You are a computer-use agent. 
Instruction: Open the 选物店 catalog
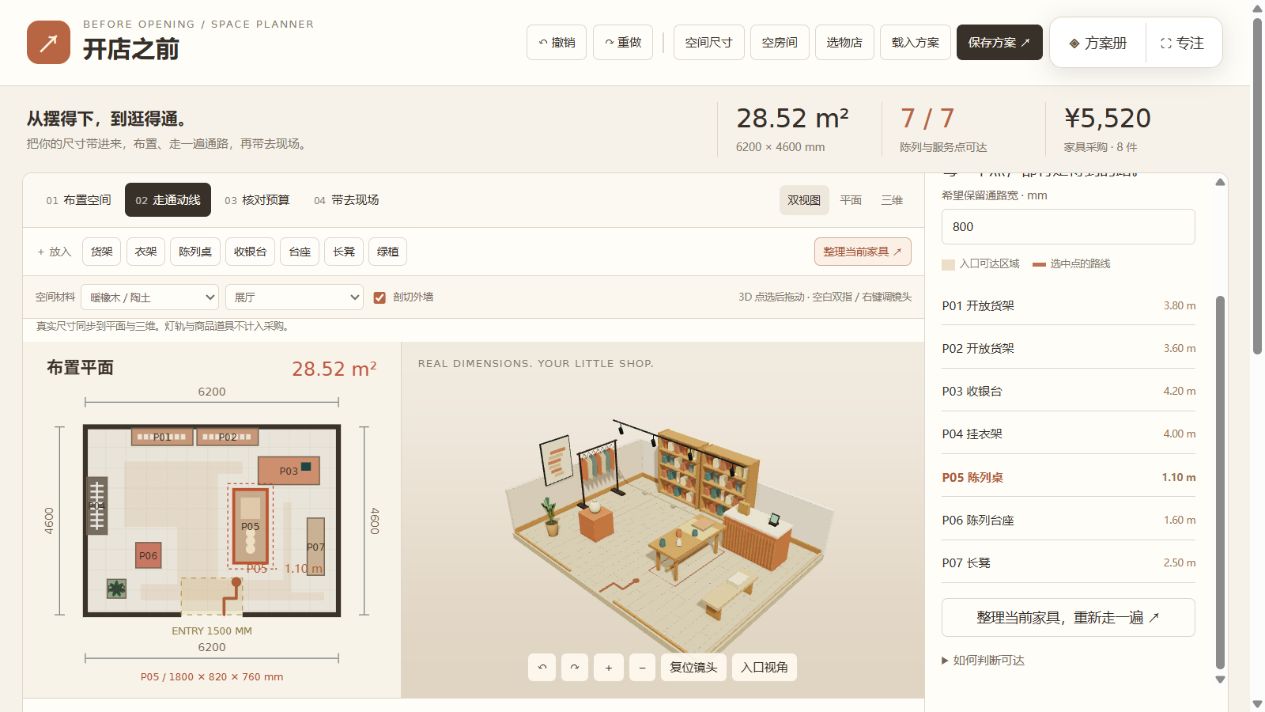tap(844, 43)
